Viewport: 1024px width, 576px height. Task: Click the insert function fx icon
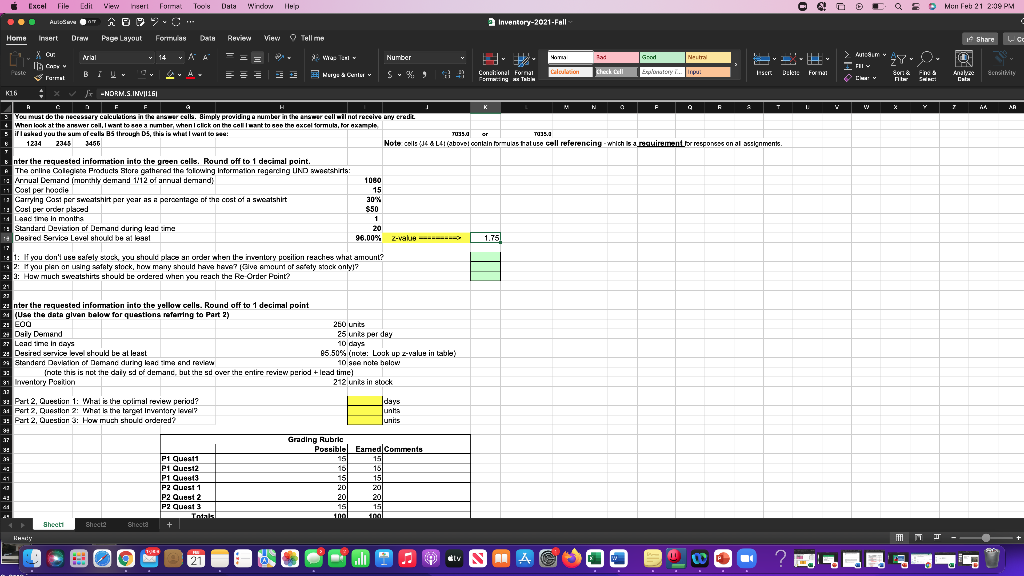click(89, 93)
